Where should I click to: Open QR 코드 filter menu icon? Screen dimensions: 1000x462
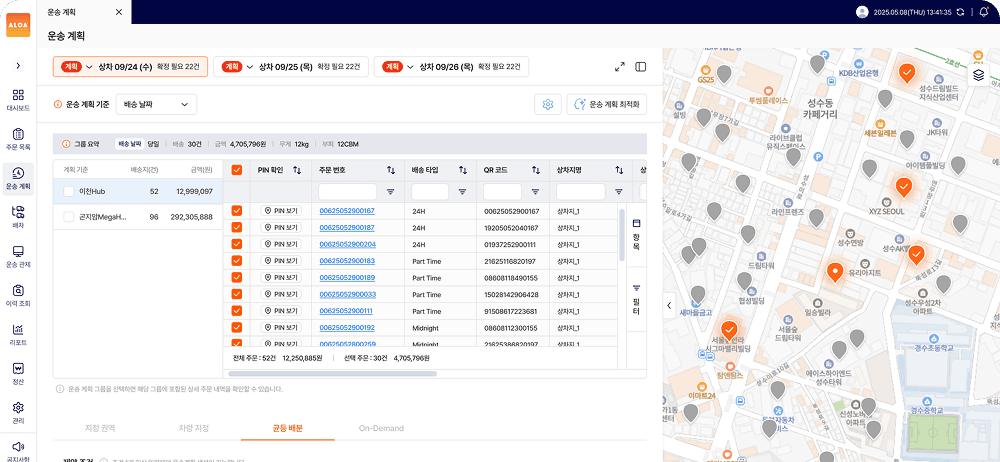click(x=536, y=191)
